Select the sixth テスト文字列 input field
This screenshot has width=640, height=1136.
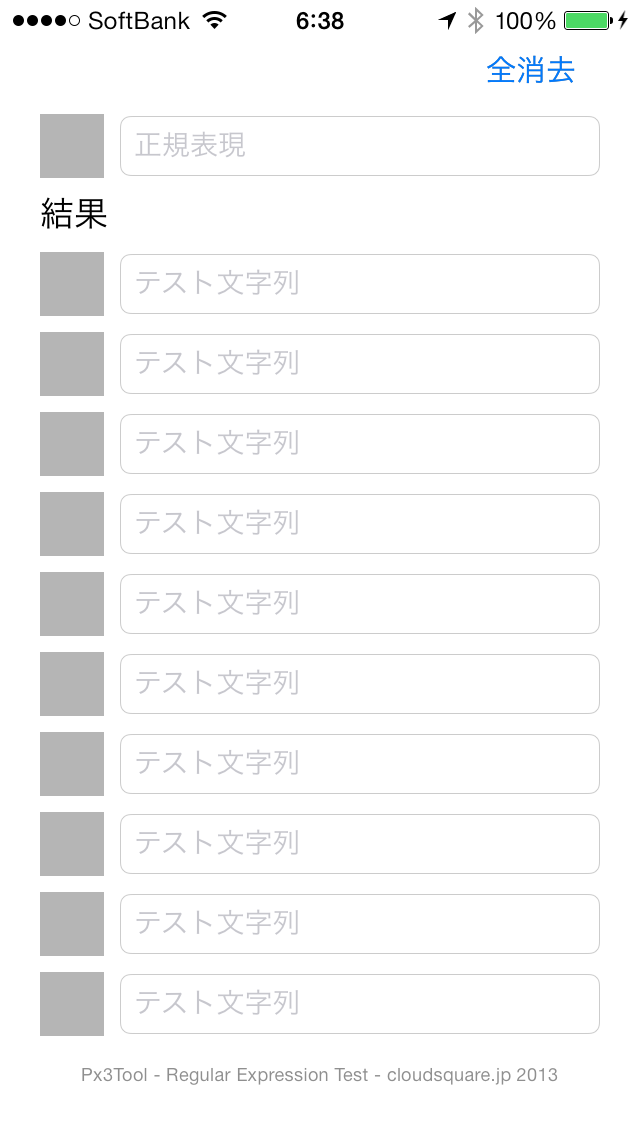360,684
